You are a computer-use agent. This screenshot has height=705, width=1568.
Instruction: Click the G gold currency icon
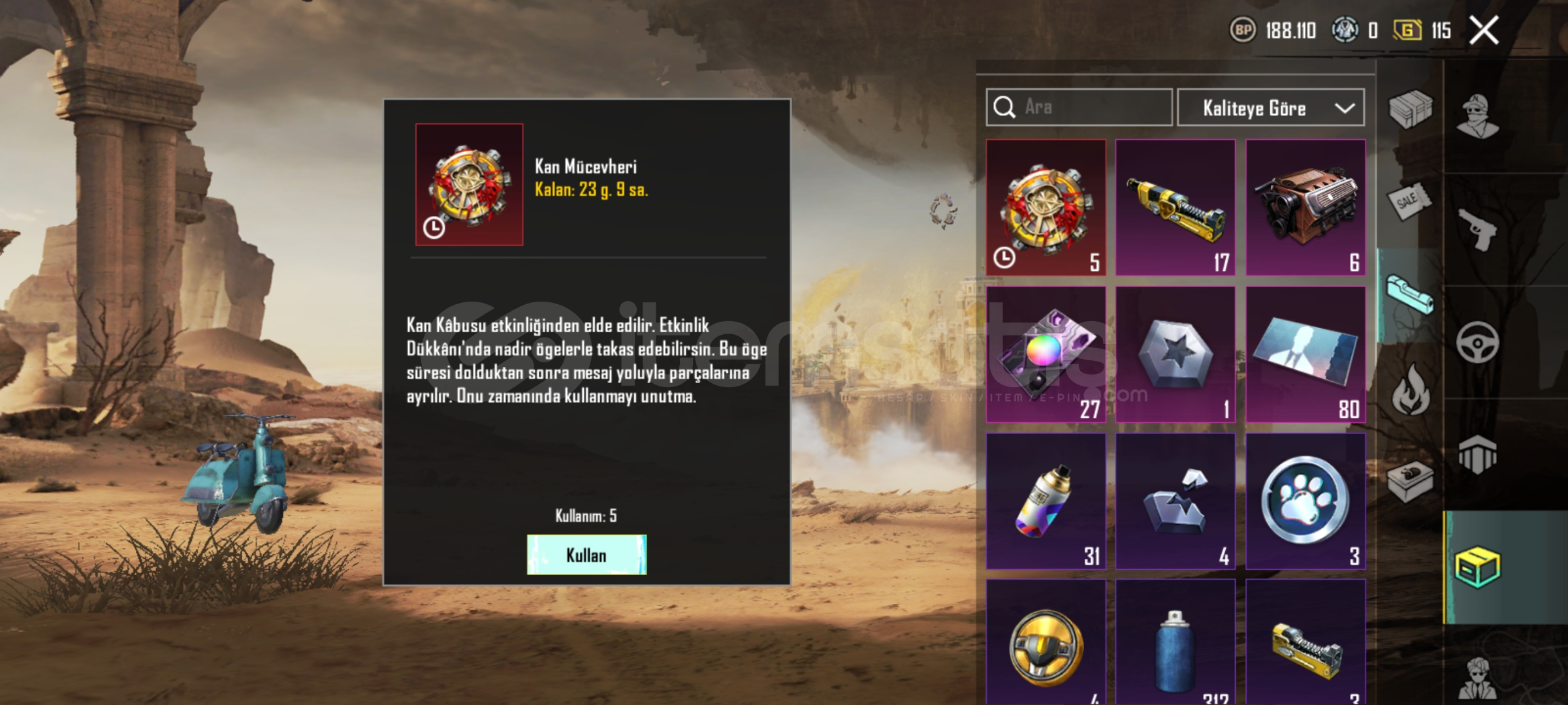pos(1407,30)
